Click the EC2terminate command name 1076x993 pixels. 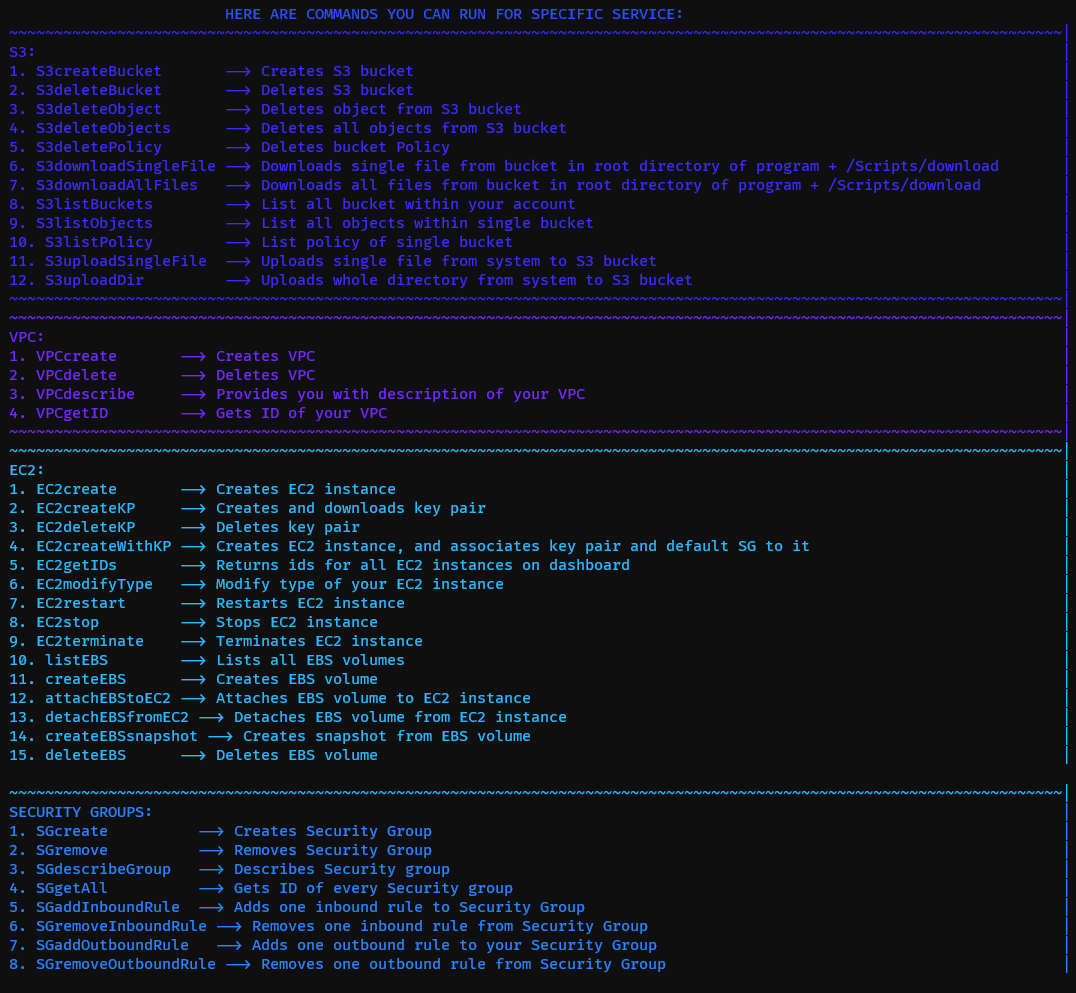(89, 641)
